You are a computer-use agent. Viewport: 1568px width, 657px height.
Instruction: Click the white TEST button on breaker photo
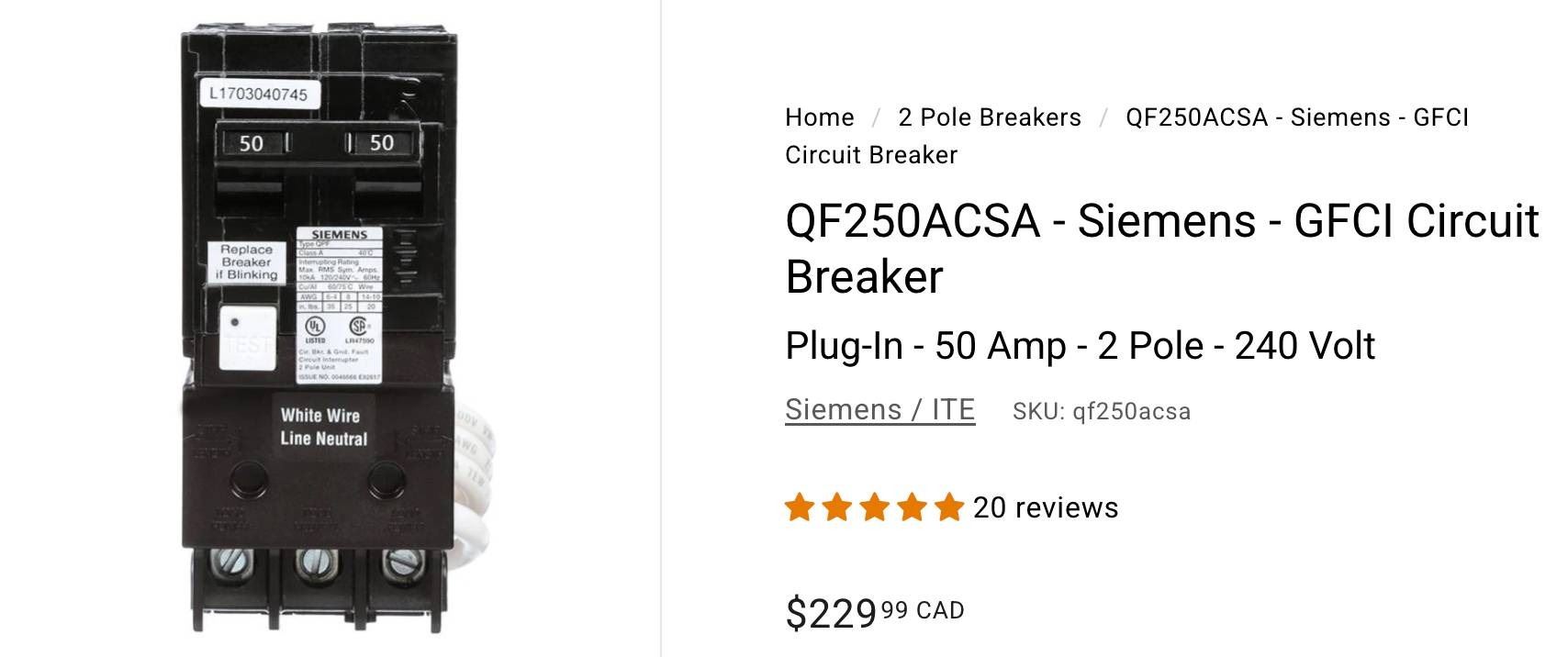pos(248,339)
